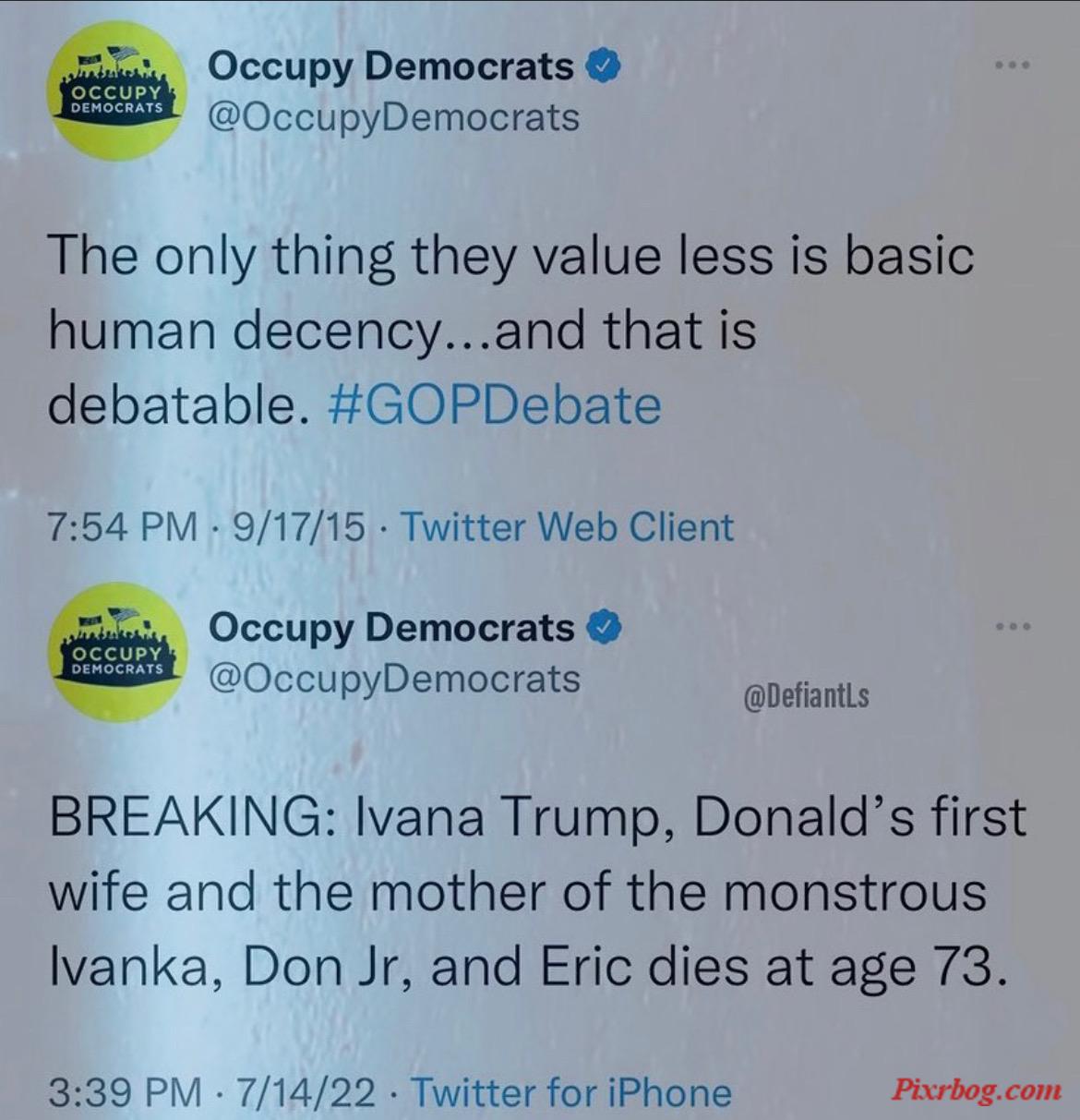Image resolution: width=1080 pixels, height=1120 pixels.
Task: Click the basic human decency tweet text
Action: coord(510,330)
